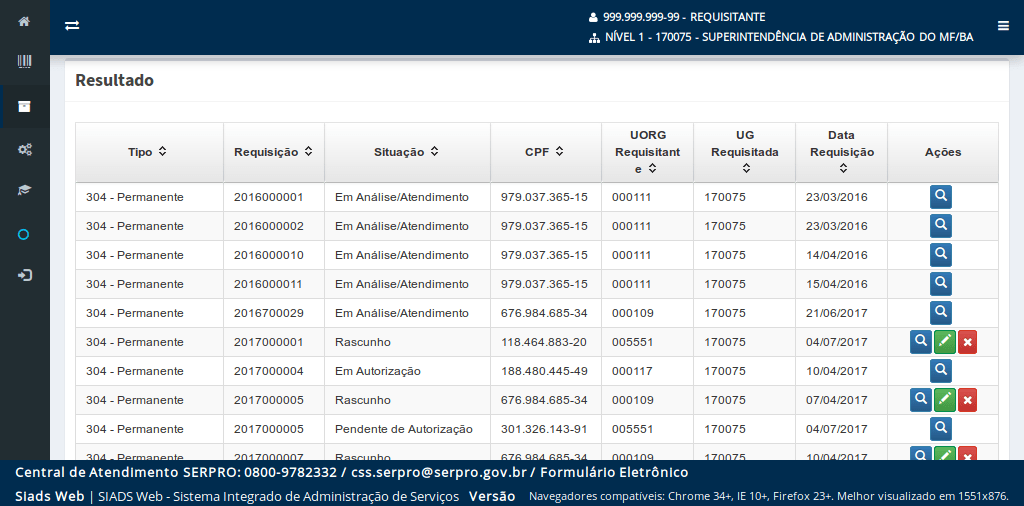
Task: View requisition 2016000010 with magnifier icon
Action: pos(940,255)
